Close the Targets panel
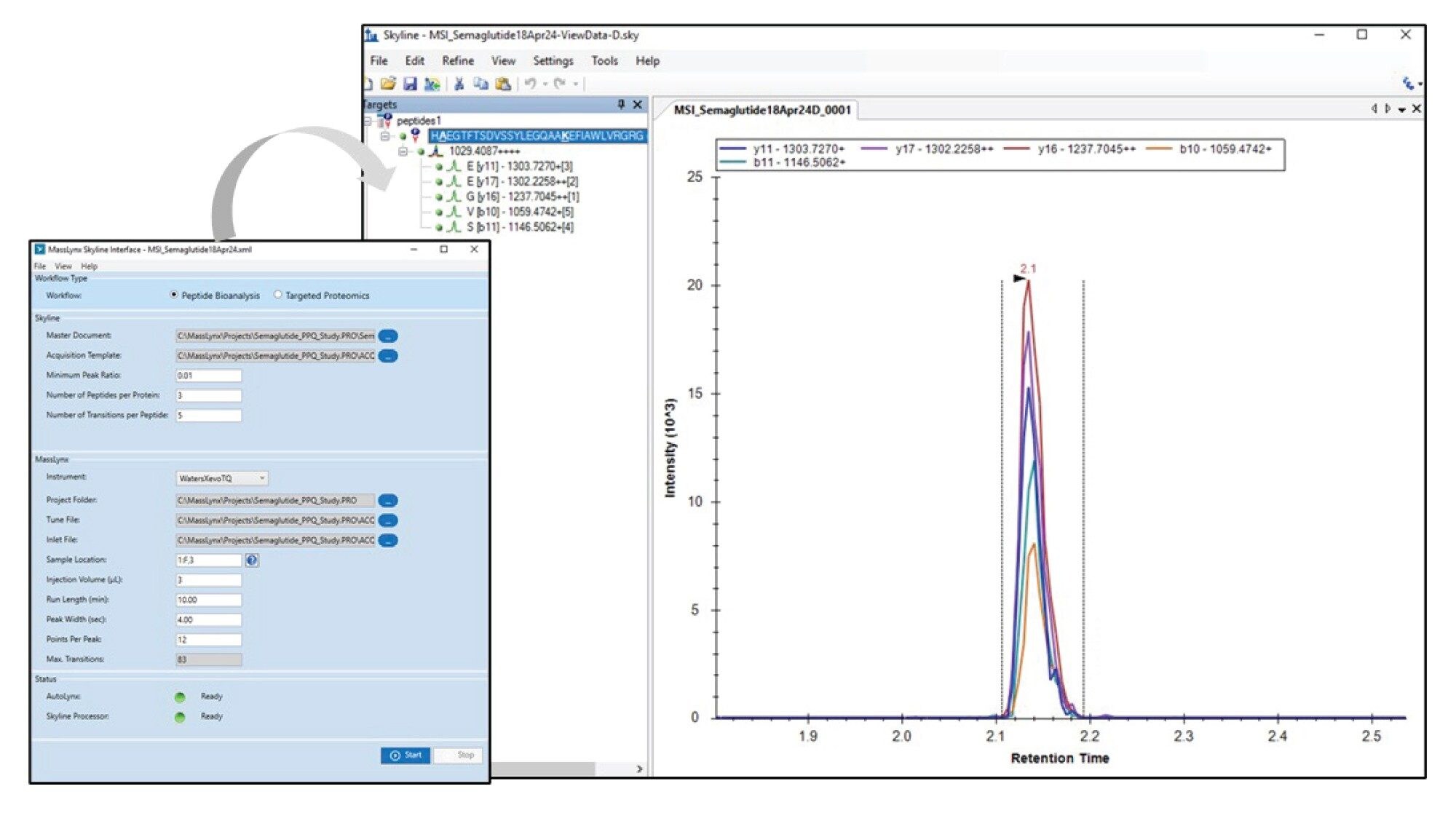 [638, 105]
